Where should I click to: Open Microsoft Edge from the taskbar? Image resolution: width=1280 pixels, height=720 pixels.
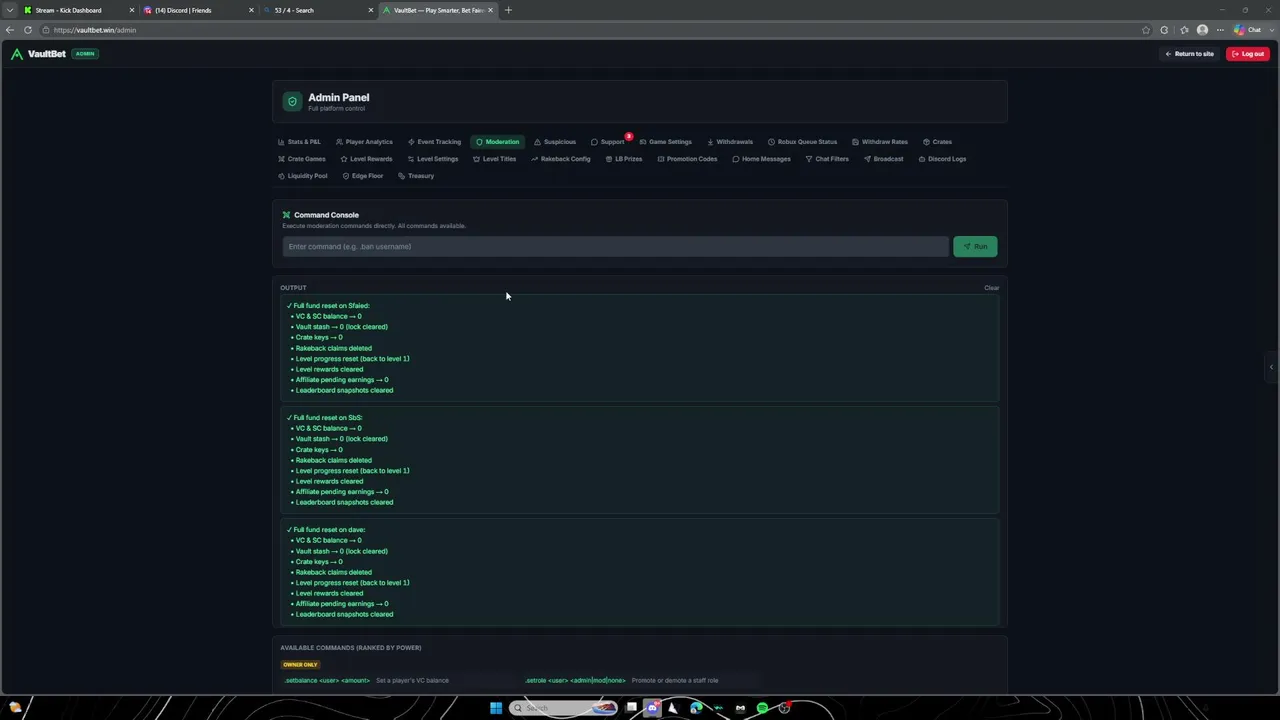pos(696,708)
